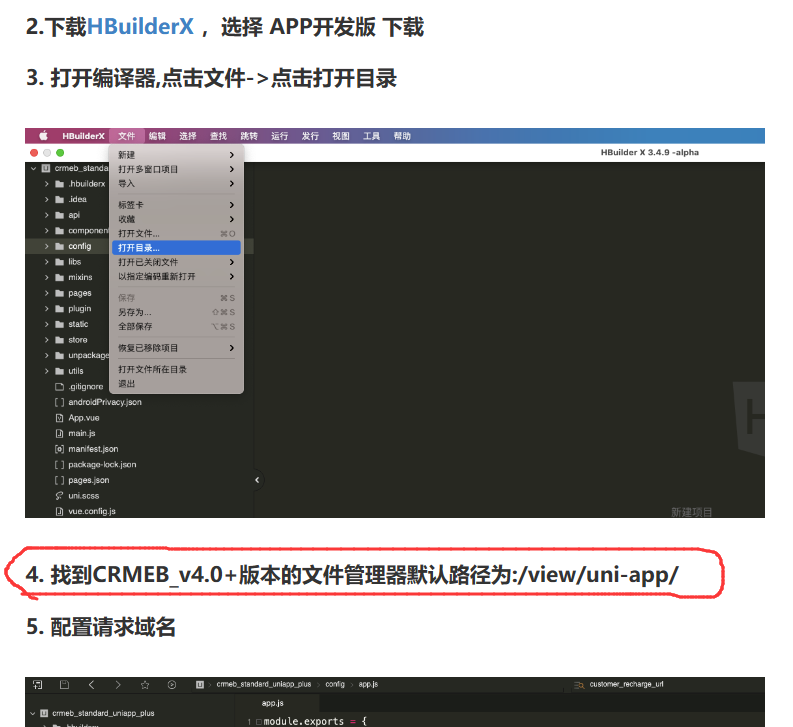Expand the 收藏 submenu arrow
This screenshot has height=727, width=793.
[x=232, y=219]
